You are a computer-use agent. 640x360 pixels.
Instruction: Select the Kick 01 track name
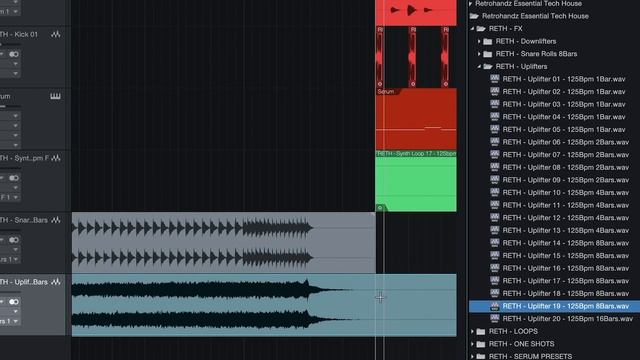(x=19, y=35)
